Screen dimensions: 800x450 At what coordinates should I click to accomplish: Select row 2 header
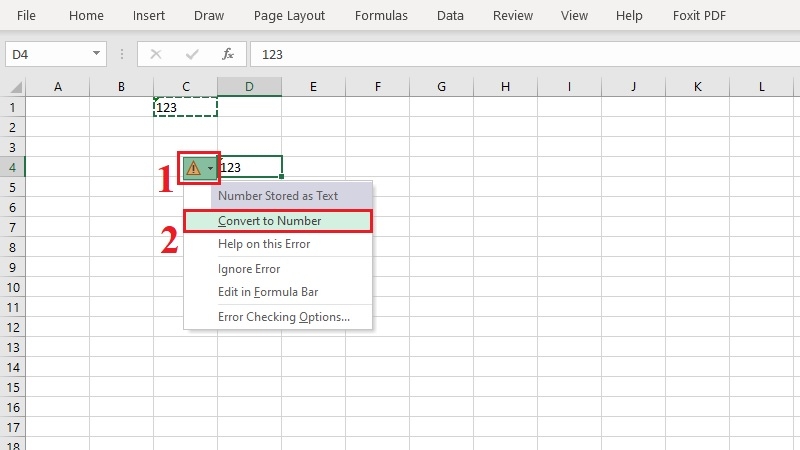13,127
